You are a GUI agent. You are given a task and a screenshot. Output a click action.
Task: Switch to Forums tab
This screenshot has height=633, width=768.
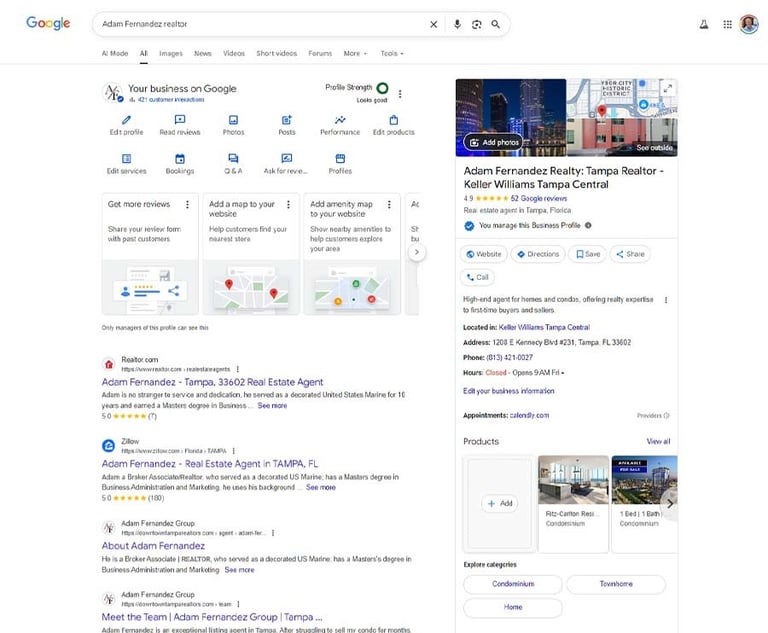(x=320, y=53)
